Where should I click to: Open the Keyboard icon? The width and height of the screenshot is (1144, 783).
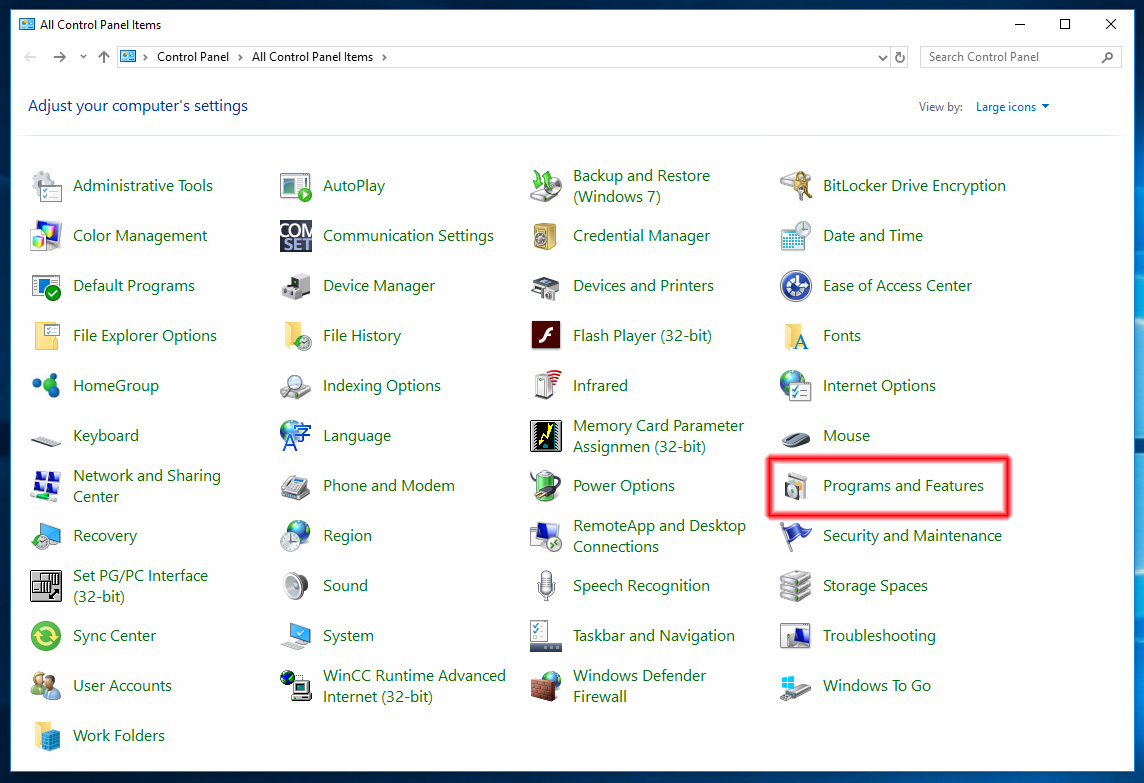(x=47, y=439)
